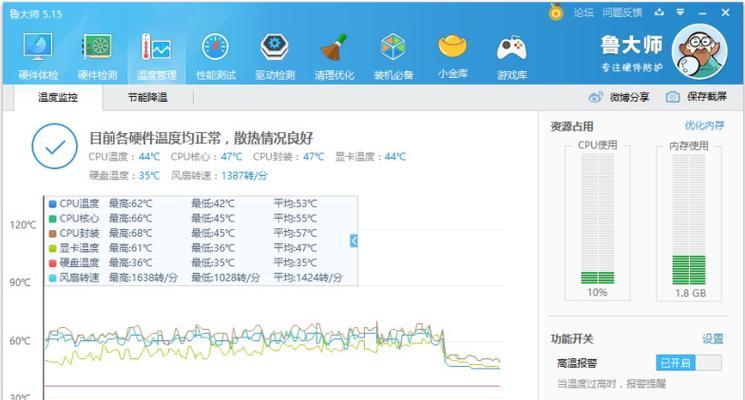The height and width of the screenshot is (400, 745).
Task: Collapse the temperature legend panel arrow
Action: tap(353, 241)
